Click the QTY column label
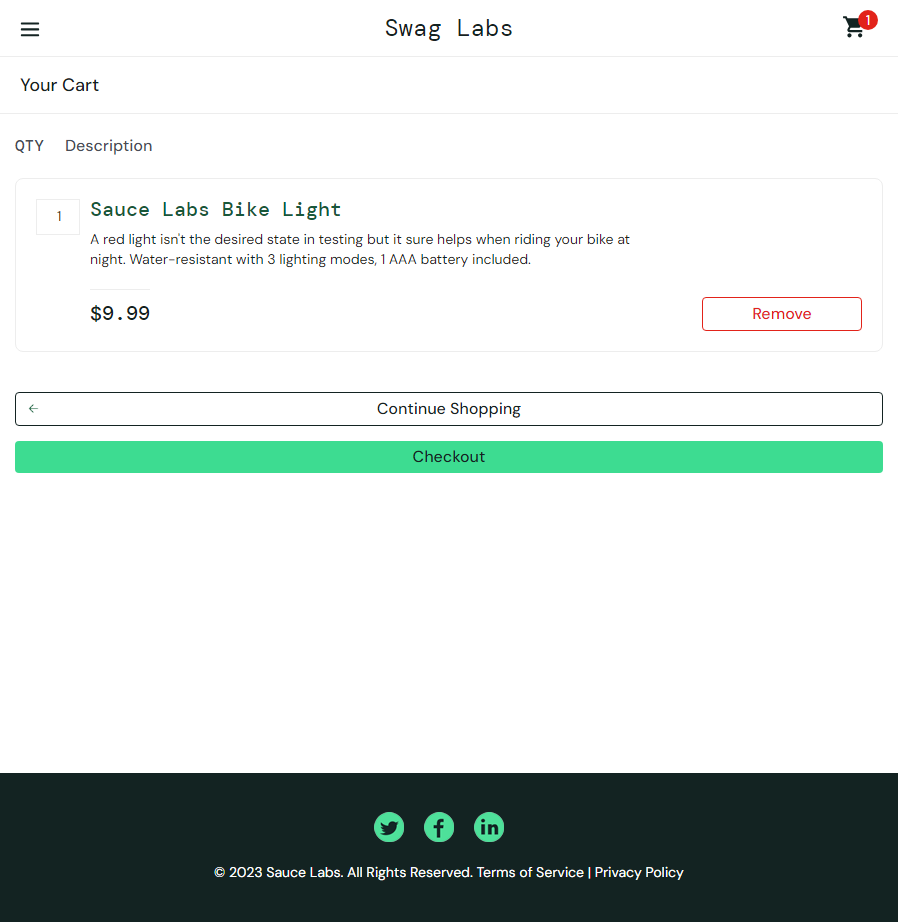The height and width of the screenshot is (922, 898). pyautogui.click(x=29, y=146)
